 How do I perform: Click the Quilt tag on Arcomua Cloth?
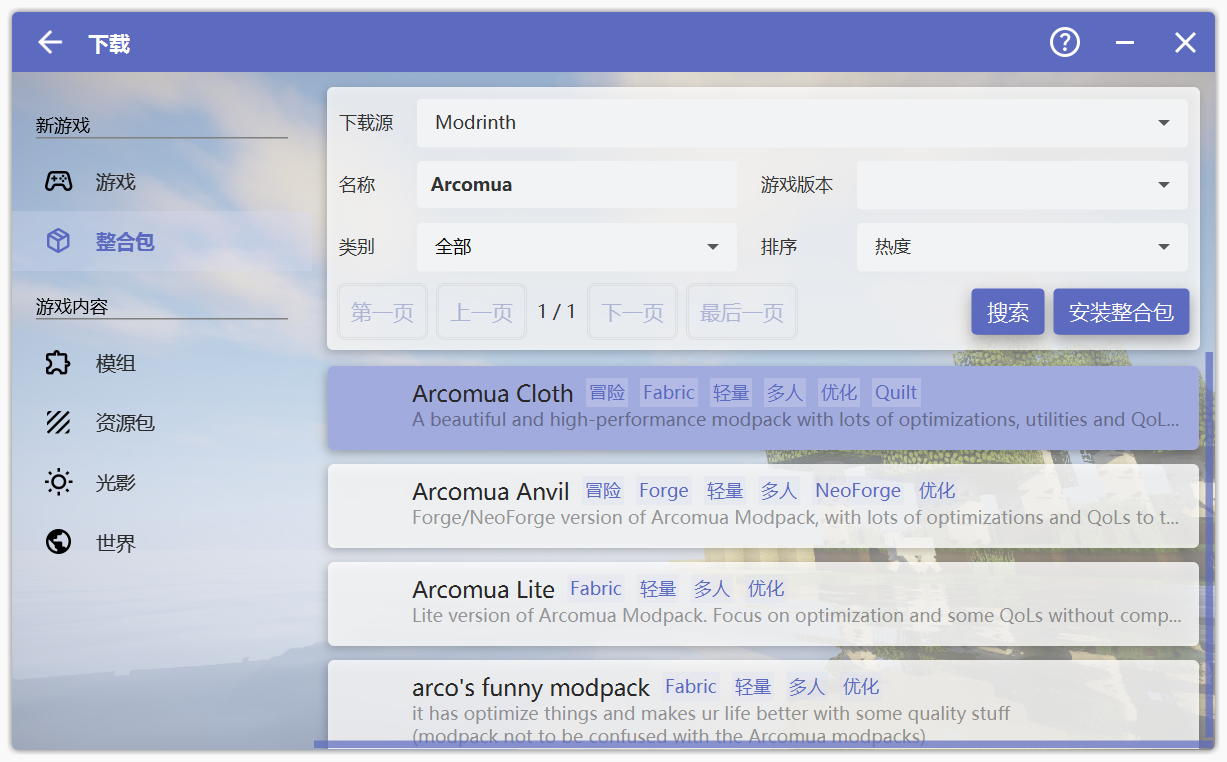(896, 392)
